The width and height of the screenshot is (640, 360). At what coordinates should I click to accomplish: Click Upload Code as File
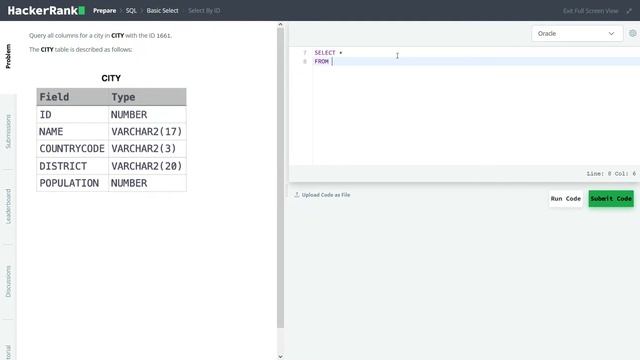[x=326, y=195]
